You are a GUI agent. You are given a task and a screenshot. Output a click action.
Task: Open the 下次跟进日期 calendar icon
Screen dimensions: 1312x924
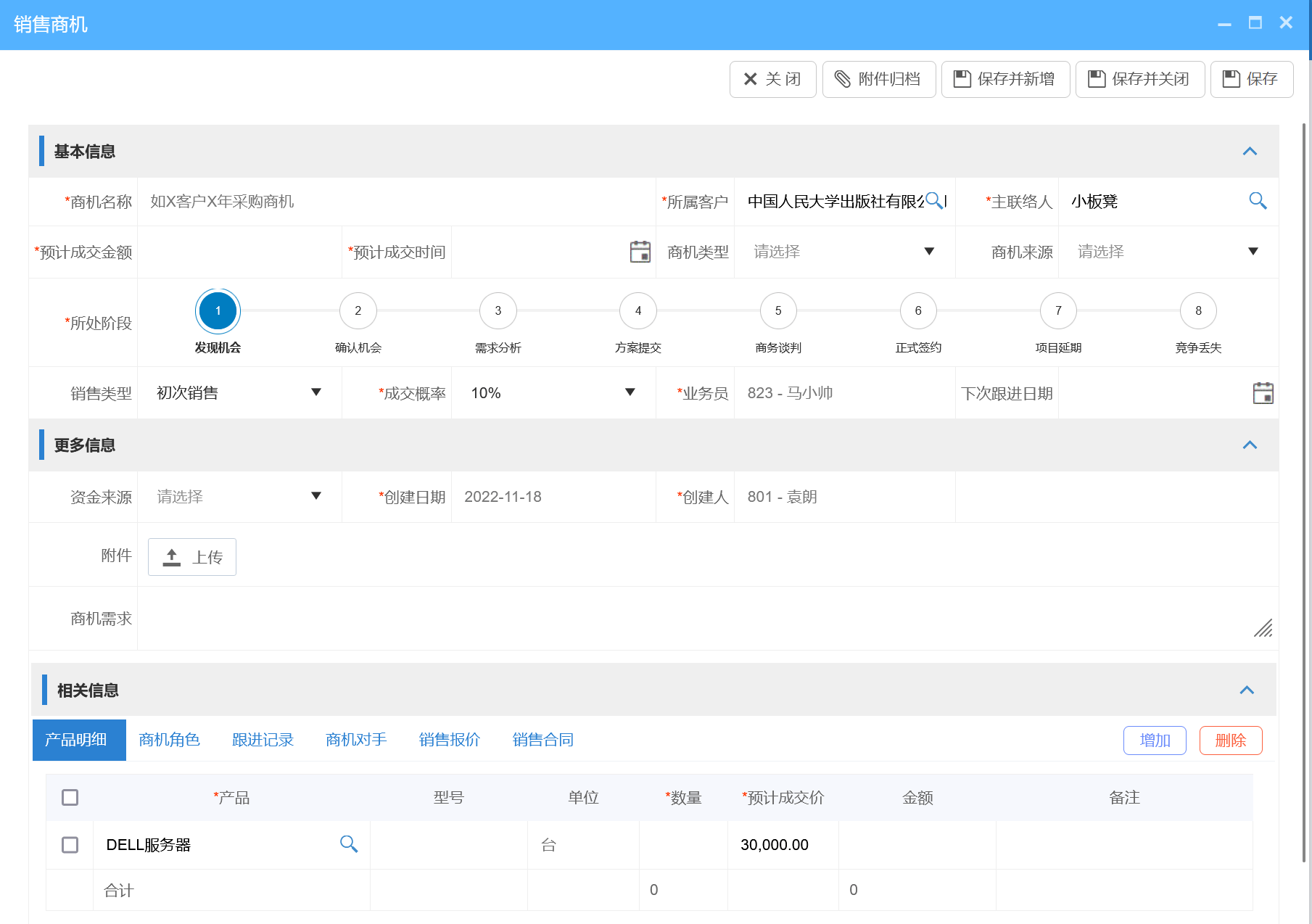tap(1263, 392)
